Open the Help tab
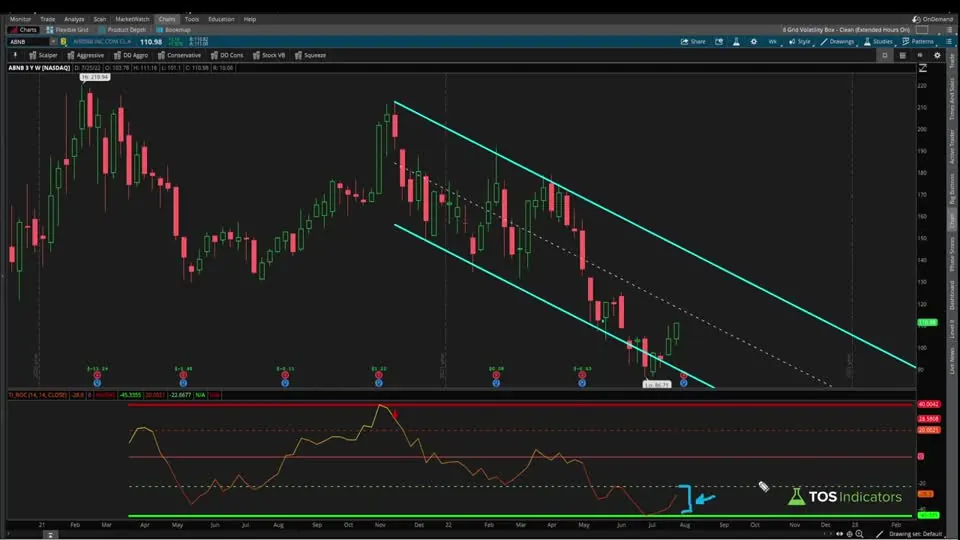960x540 pixels. click(x=250, y=19)
